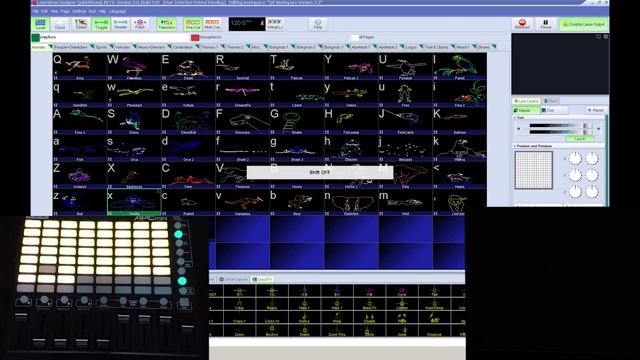Open the Cloud icon in toolbar
The image size is (640, 360).
pos(60,24)
